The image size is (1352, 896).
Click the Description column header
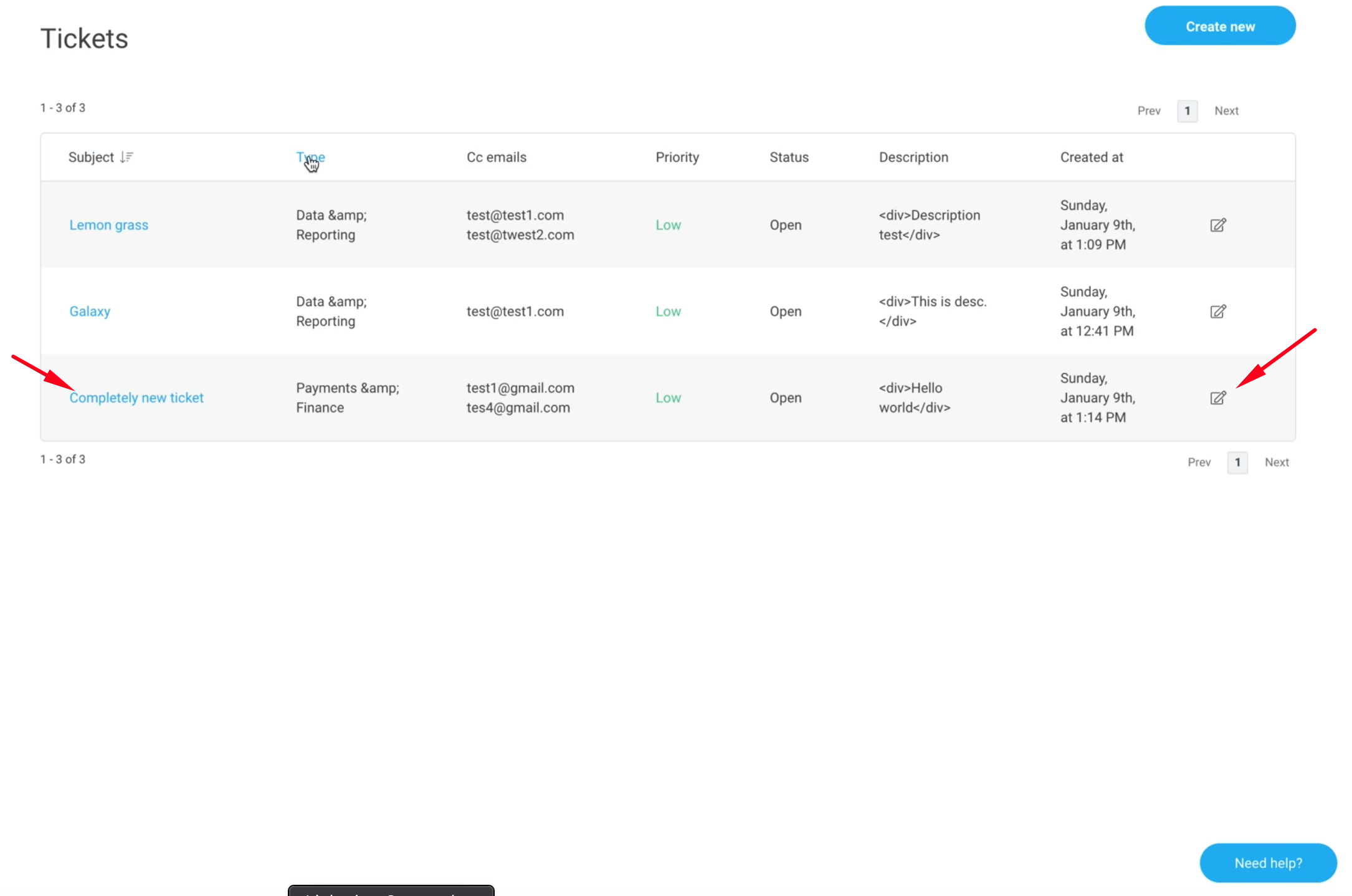click(913, 157)
